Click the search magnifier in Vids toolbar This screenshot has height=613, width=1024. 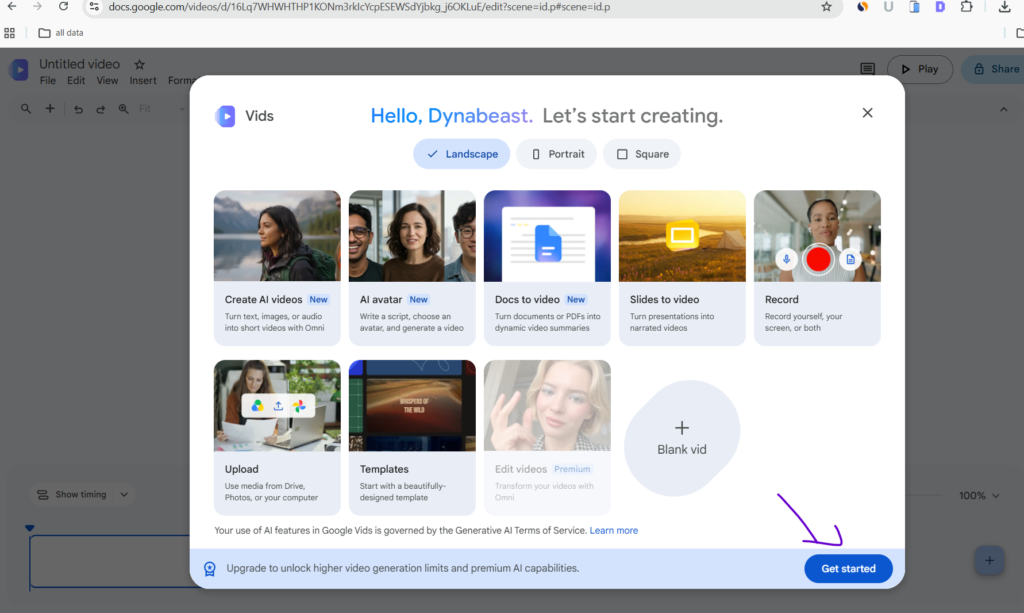25,109
